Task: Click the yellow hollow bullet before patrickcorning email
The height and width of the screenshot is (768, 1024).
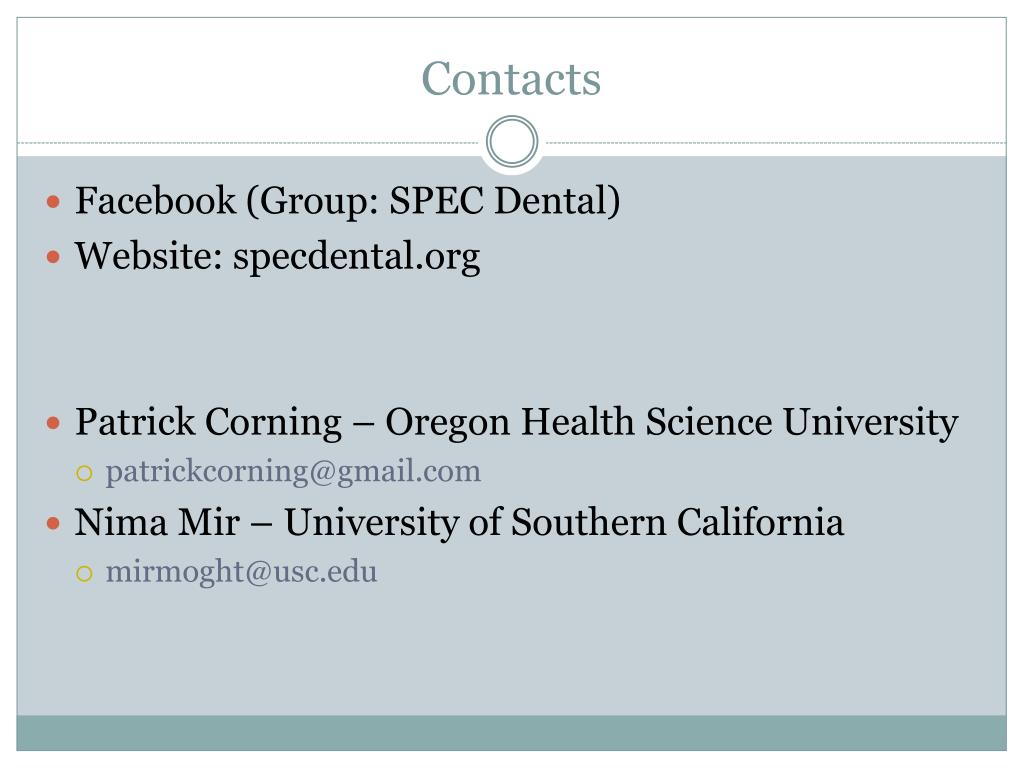Action: tap(84, 473)
